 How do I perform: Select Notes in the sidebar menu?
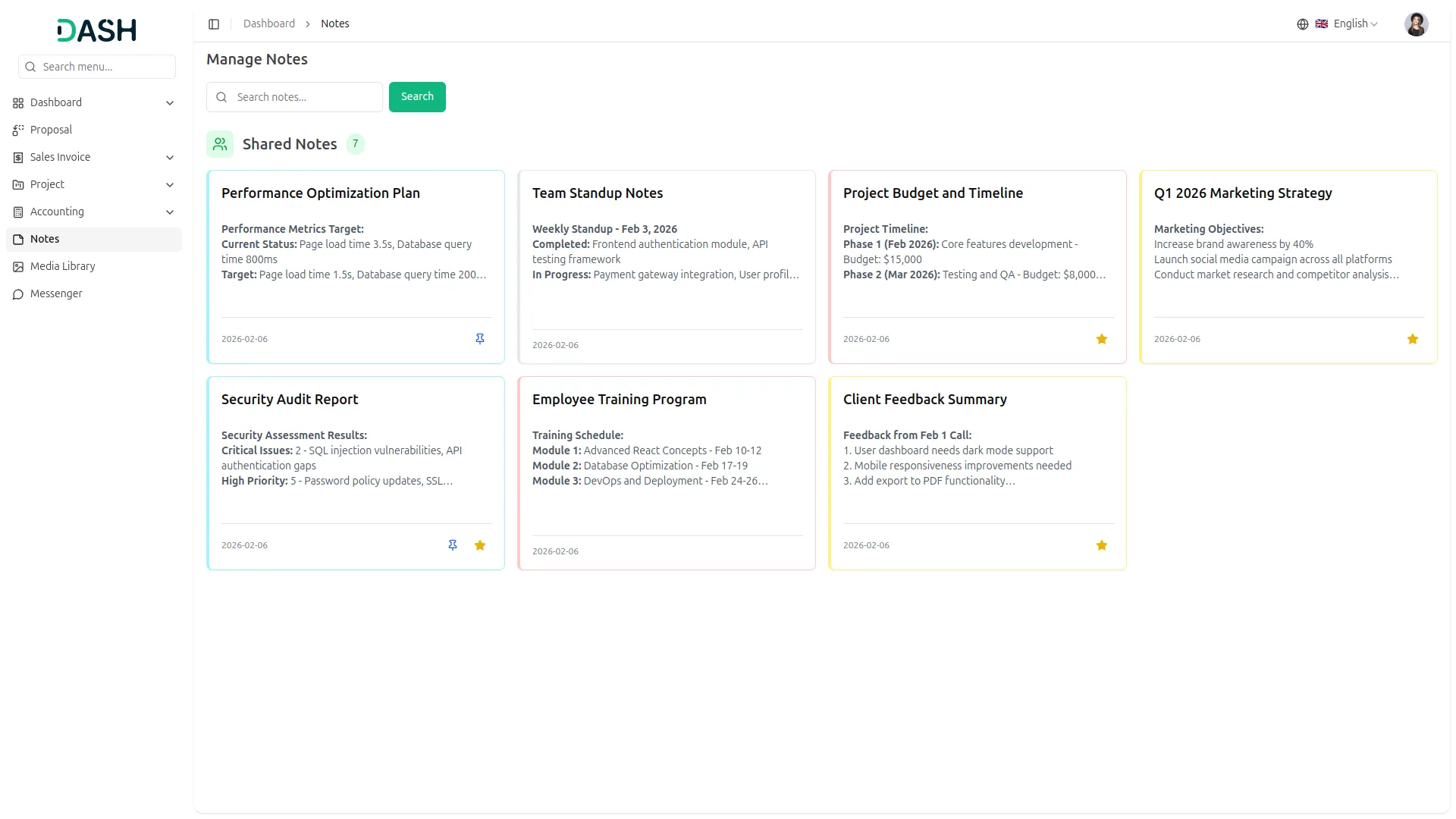[x=45, y=240]
